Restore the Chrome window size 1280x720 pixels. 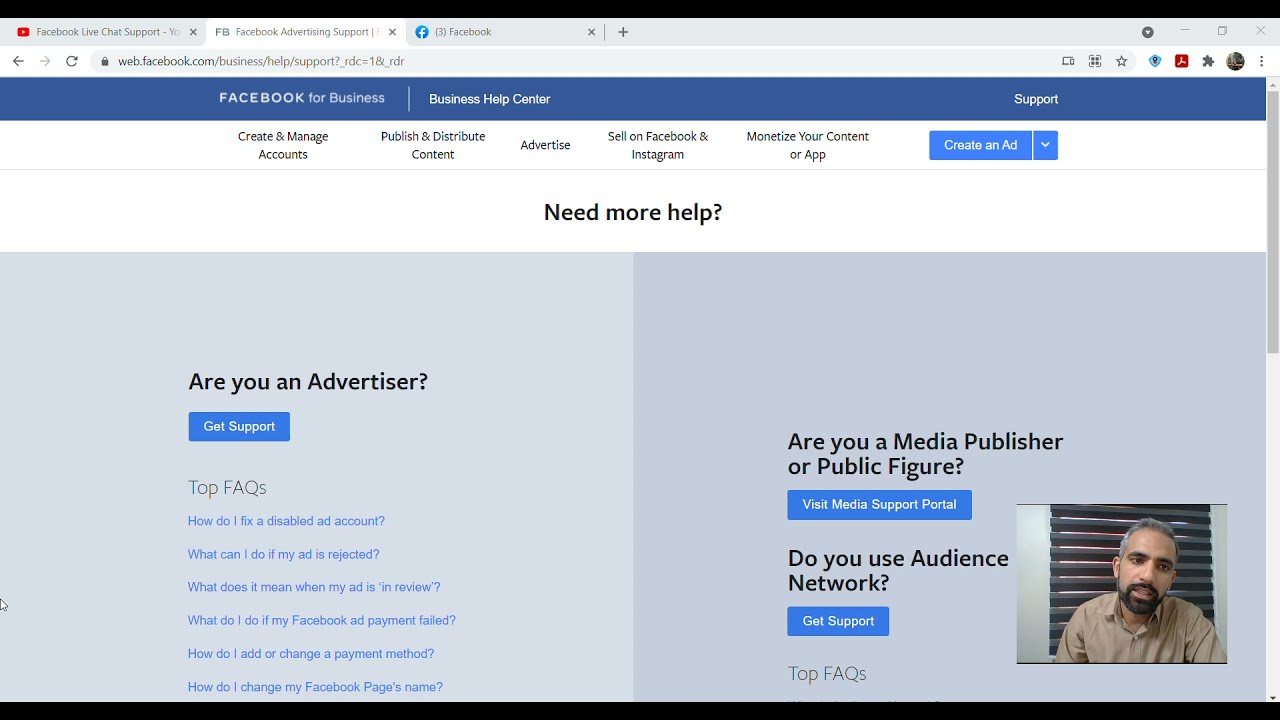click(1222, 31)
